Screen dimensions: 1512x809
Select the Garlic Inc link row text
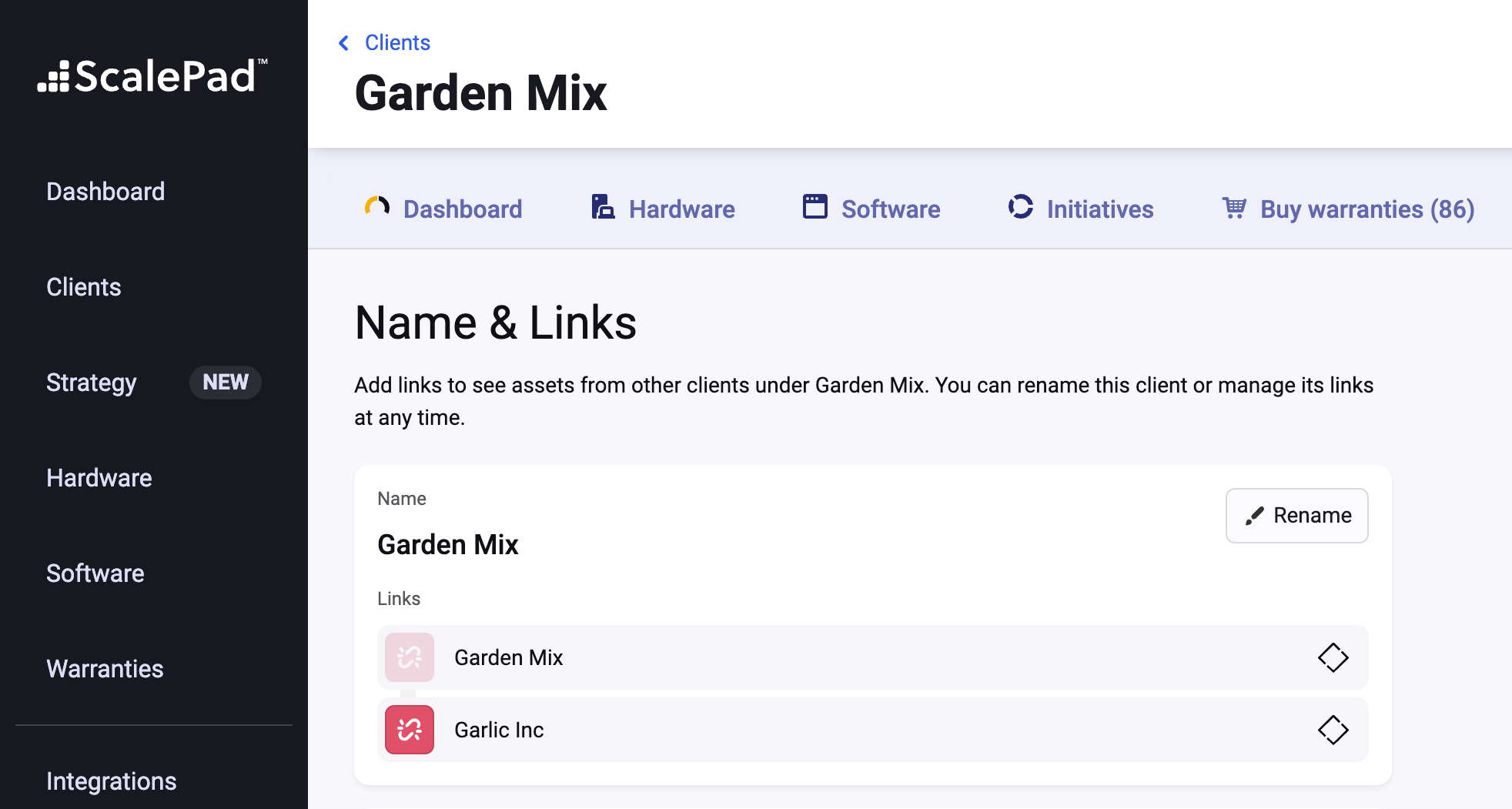coord(499,730)
